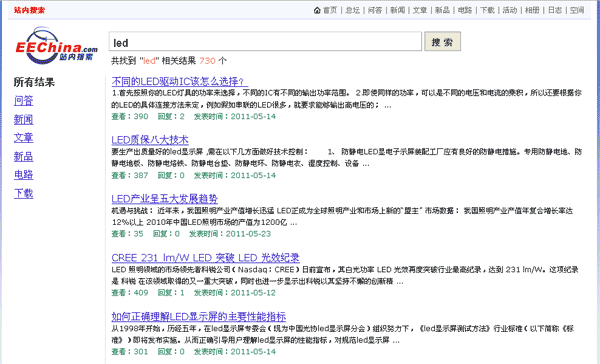Viewport: 600px width, 364px height.
Task: Open the EEChina.com logo
Action: click(56, 45)
